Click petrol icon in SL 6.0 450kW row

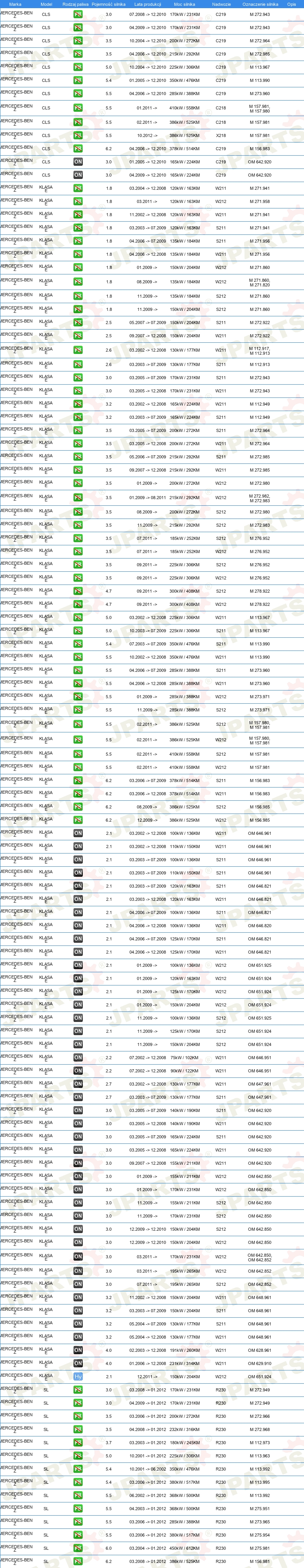pyautogui.click(x=78, y=1548)
